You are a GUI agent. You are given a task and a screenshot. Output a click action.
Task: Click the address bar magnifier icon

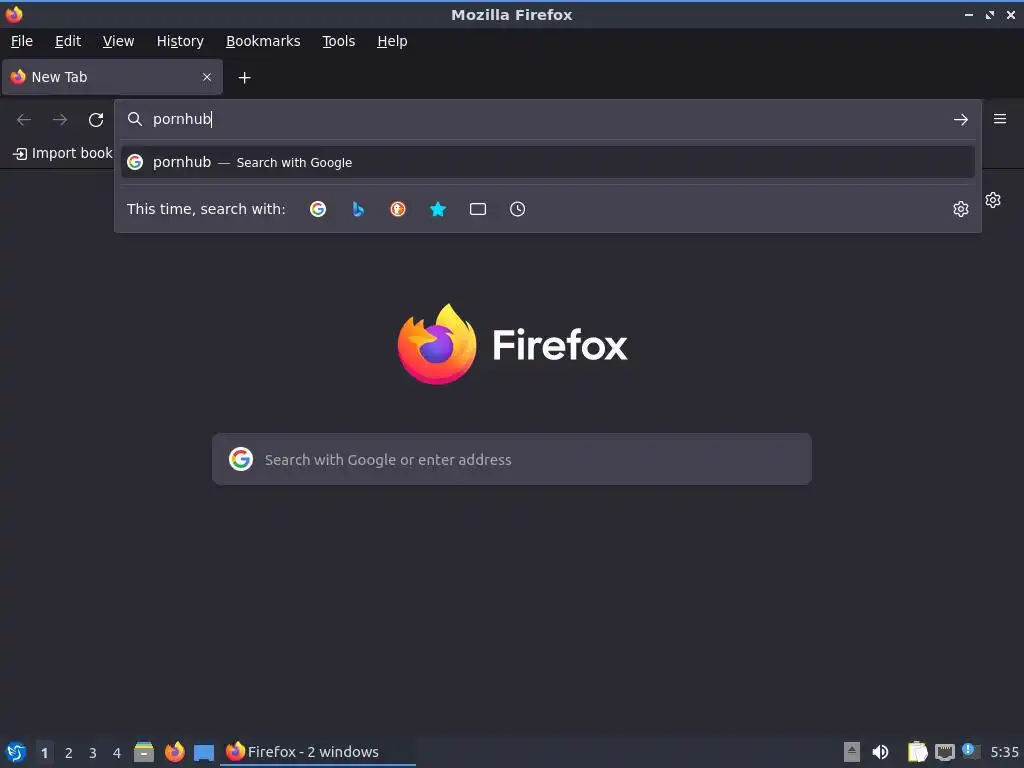pos(135,119)
